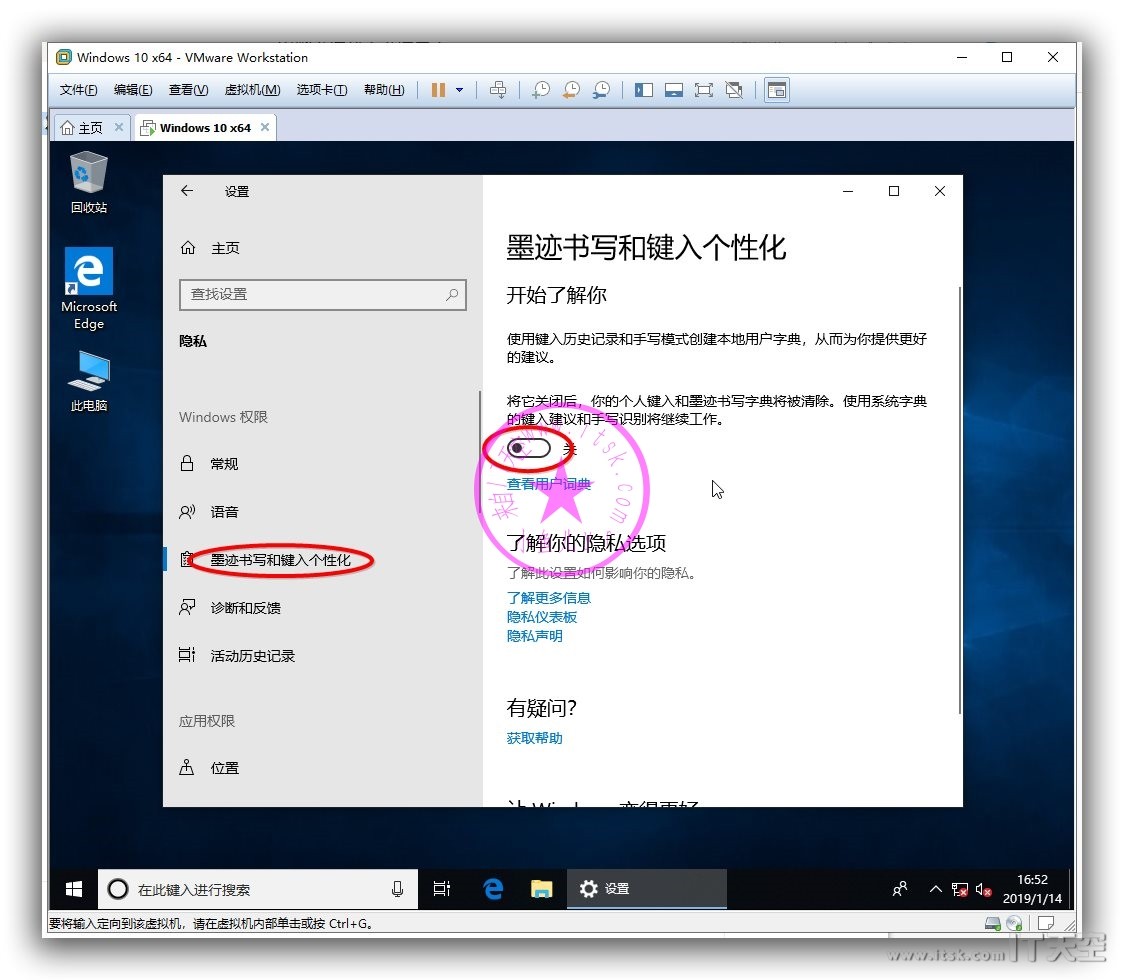The width and height of the screenshot is (1124, 980).
Task: Click the taskbar microphone icon
Action: (397, 890)
